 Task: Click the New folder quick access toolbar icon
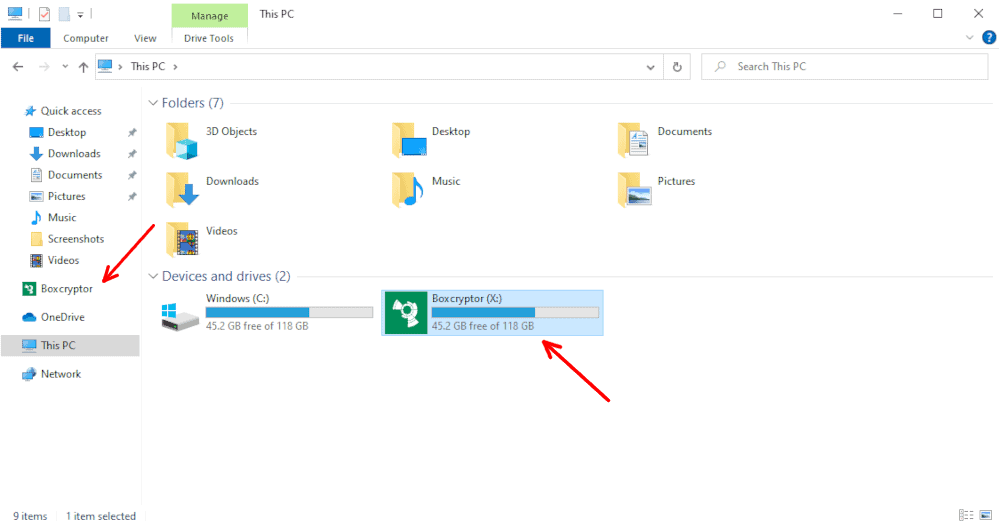coord(64,13)
